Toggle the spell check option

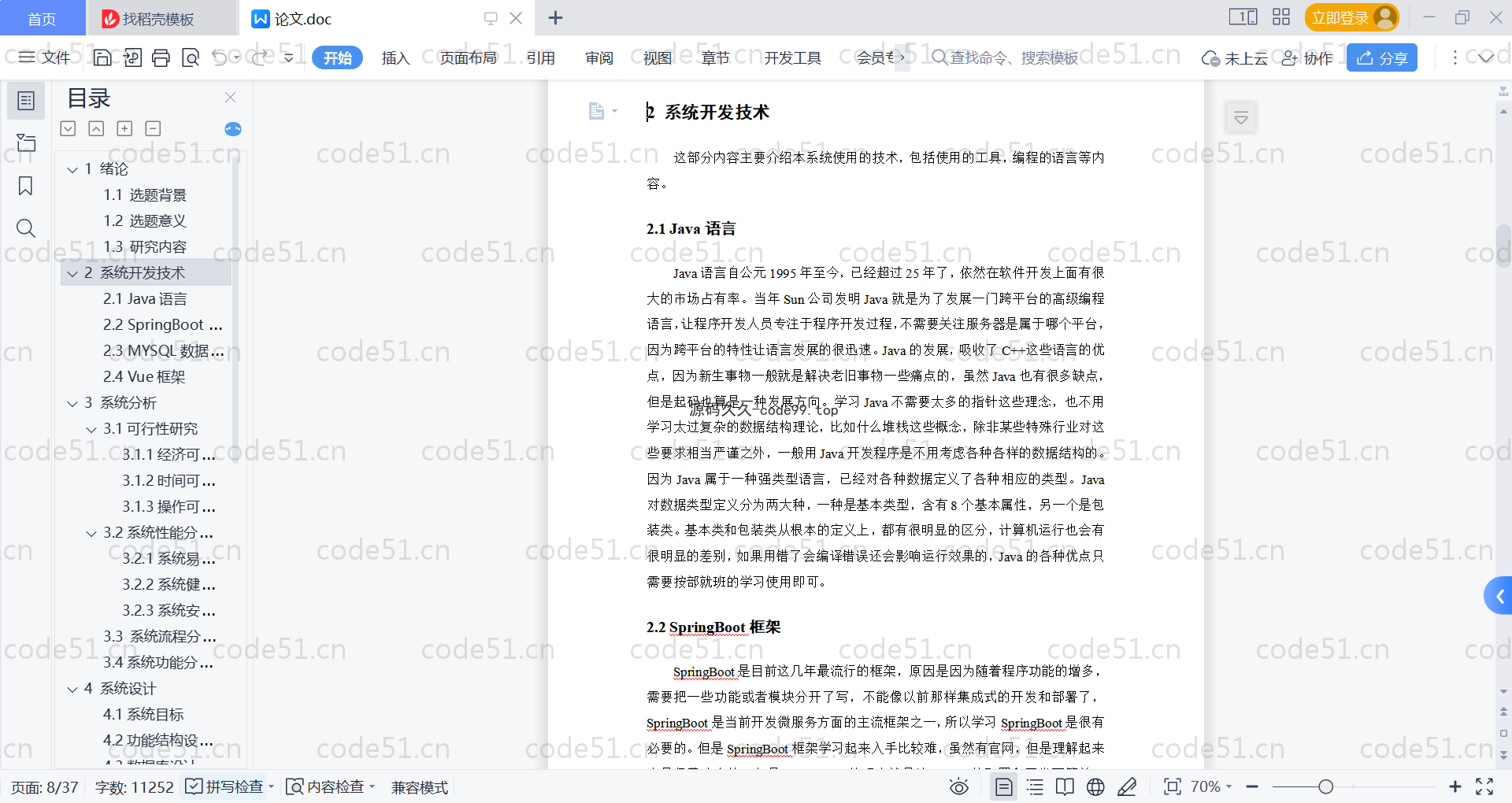click(225, 786)
